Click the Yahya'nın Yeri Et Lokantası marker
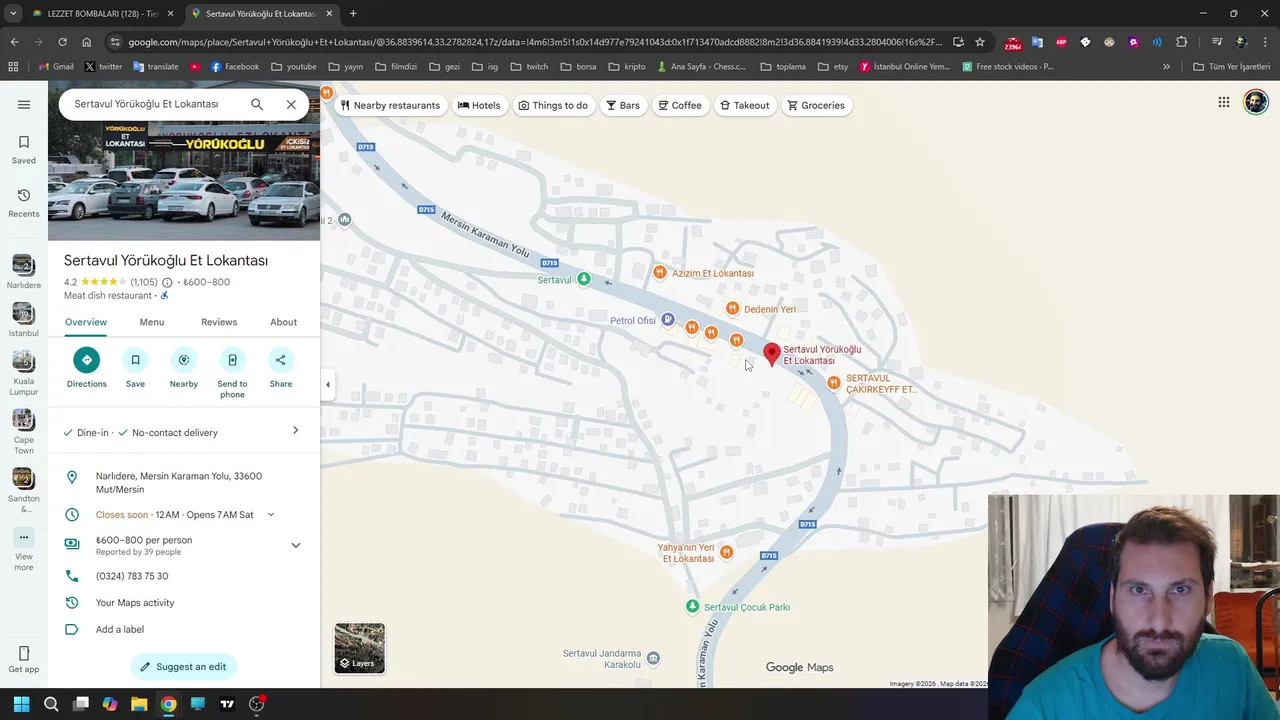Screen dimensions: 1280x720 tap(727, 552)
